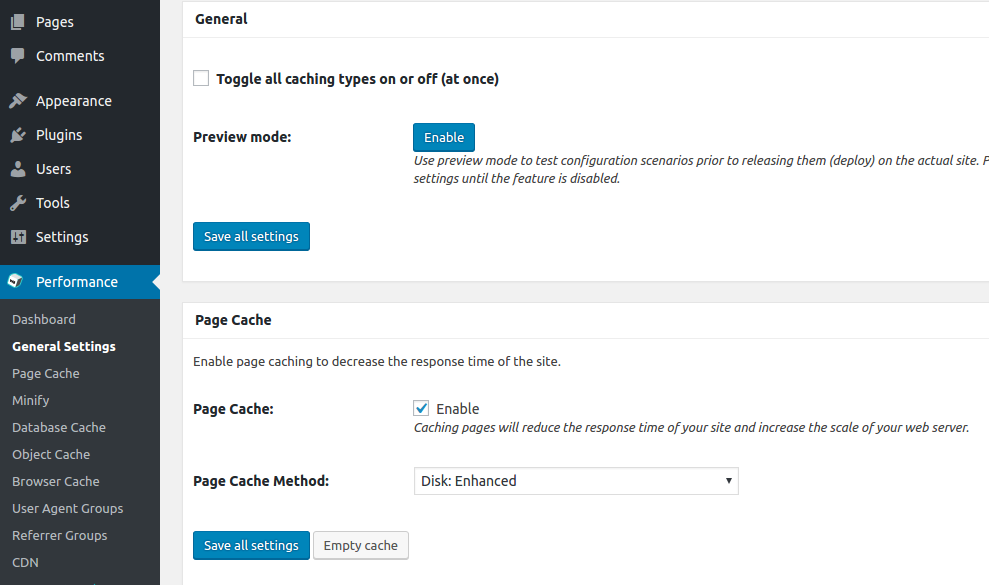Screen dimensions: 989x585
Task: Click the Empty cache button
Action: coord(361,546)
